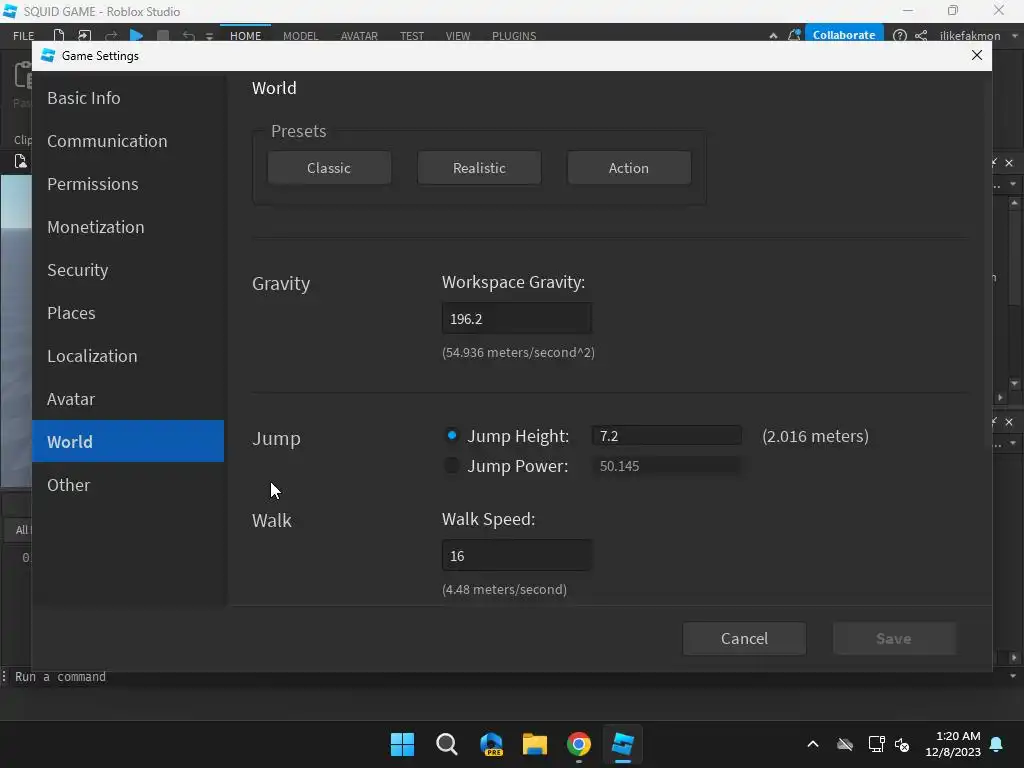Click the Share icon beside Help

921,35
